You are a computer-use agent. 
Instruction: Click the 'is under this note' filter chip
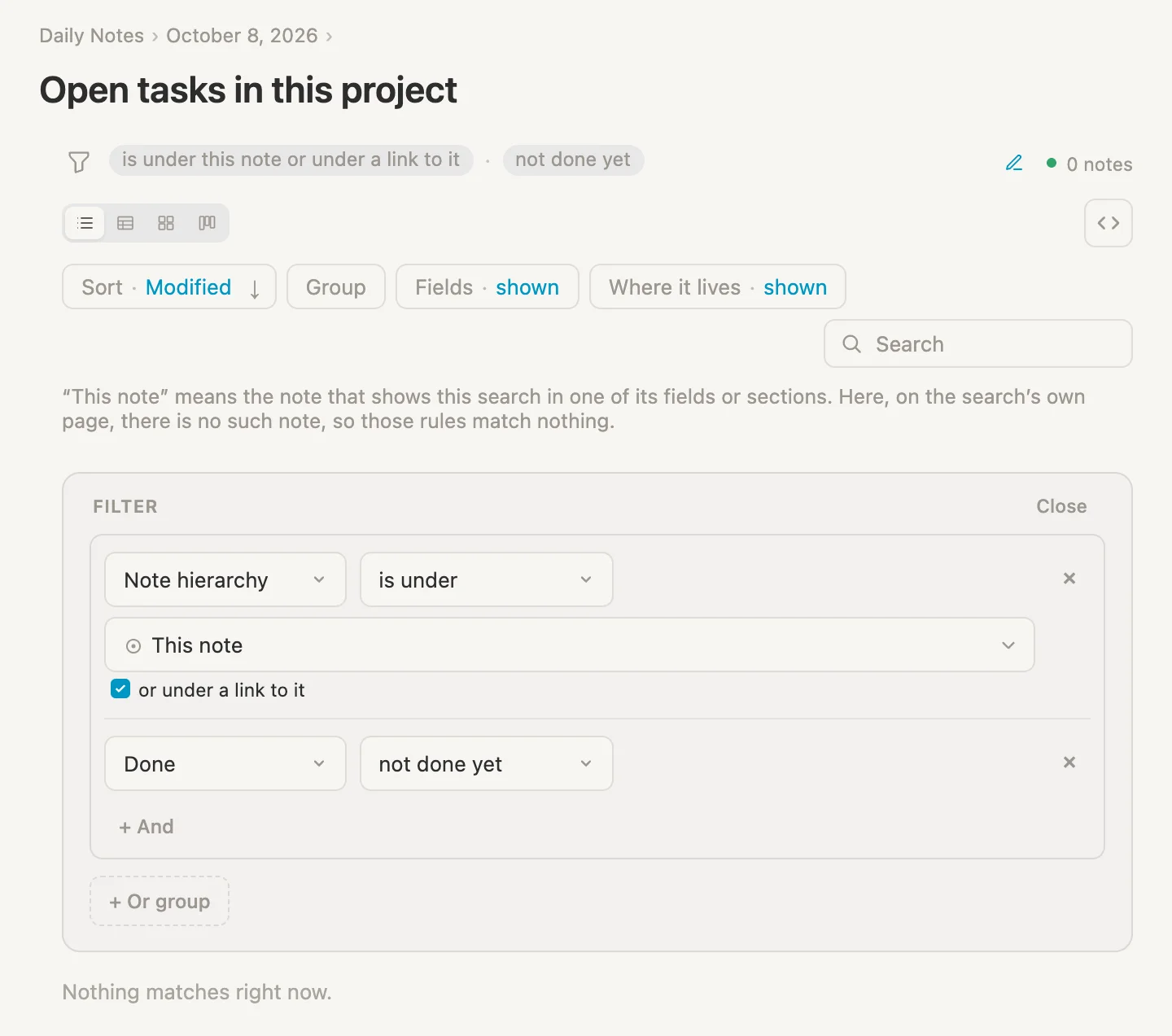291,160
